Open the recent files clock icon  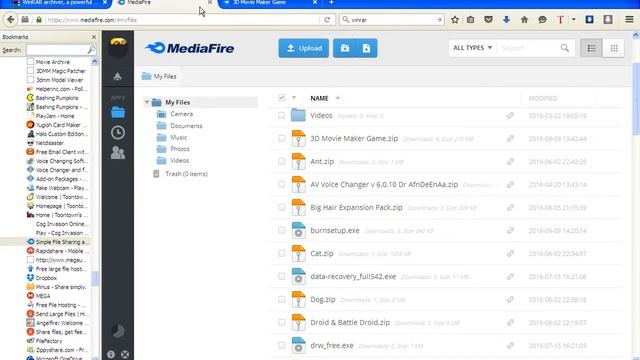[118, 133]
